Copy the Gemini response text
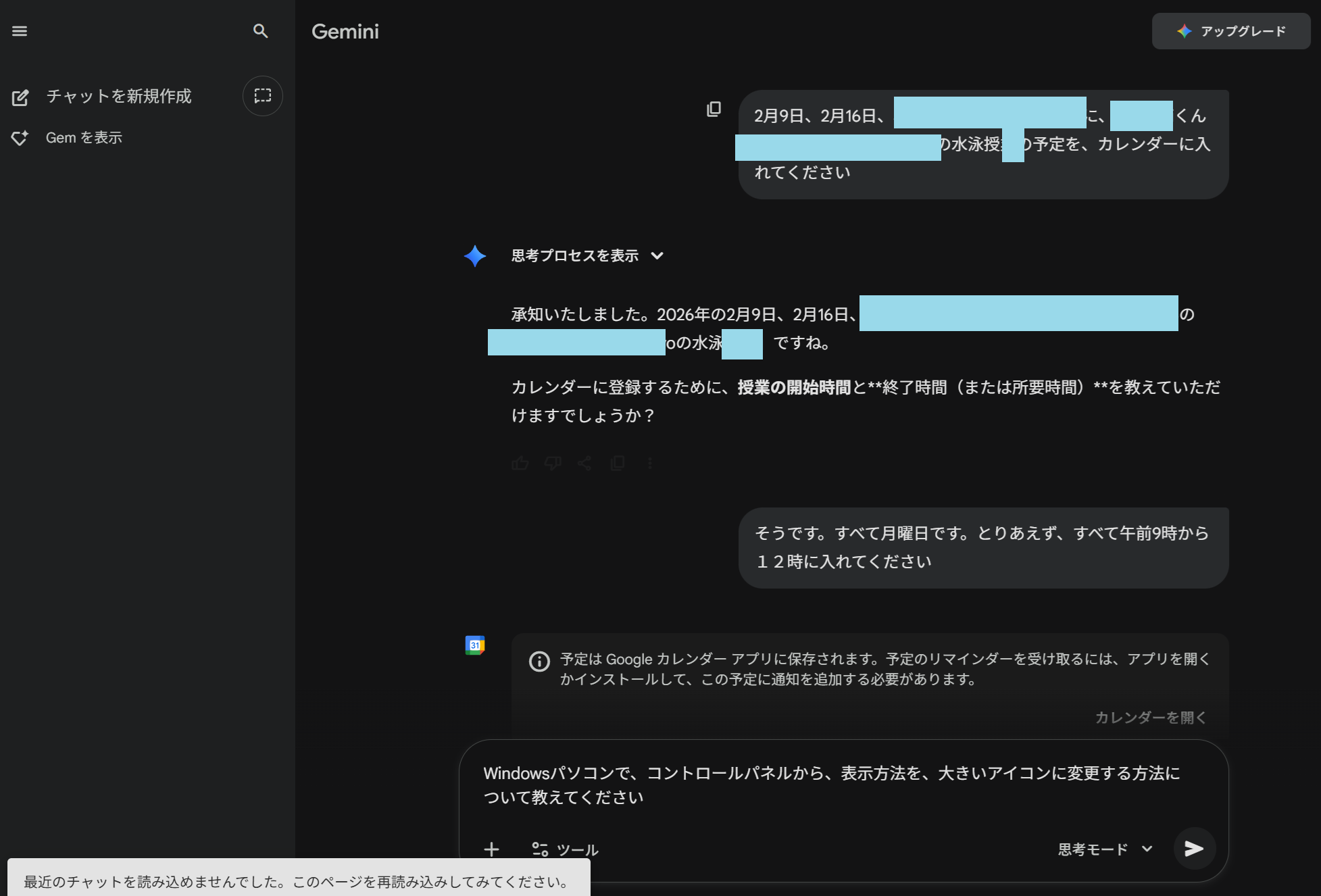1321x896 pixels. pos(617,464)
